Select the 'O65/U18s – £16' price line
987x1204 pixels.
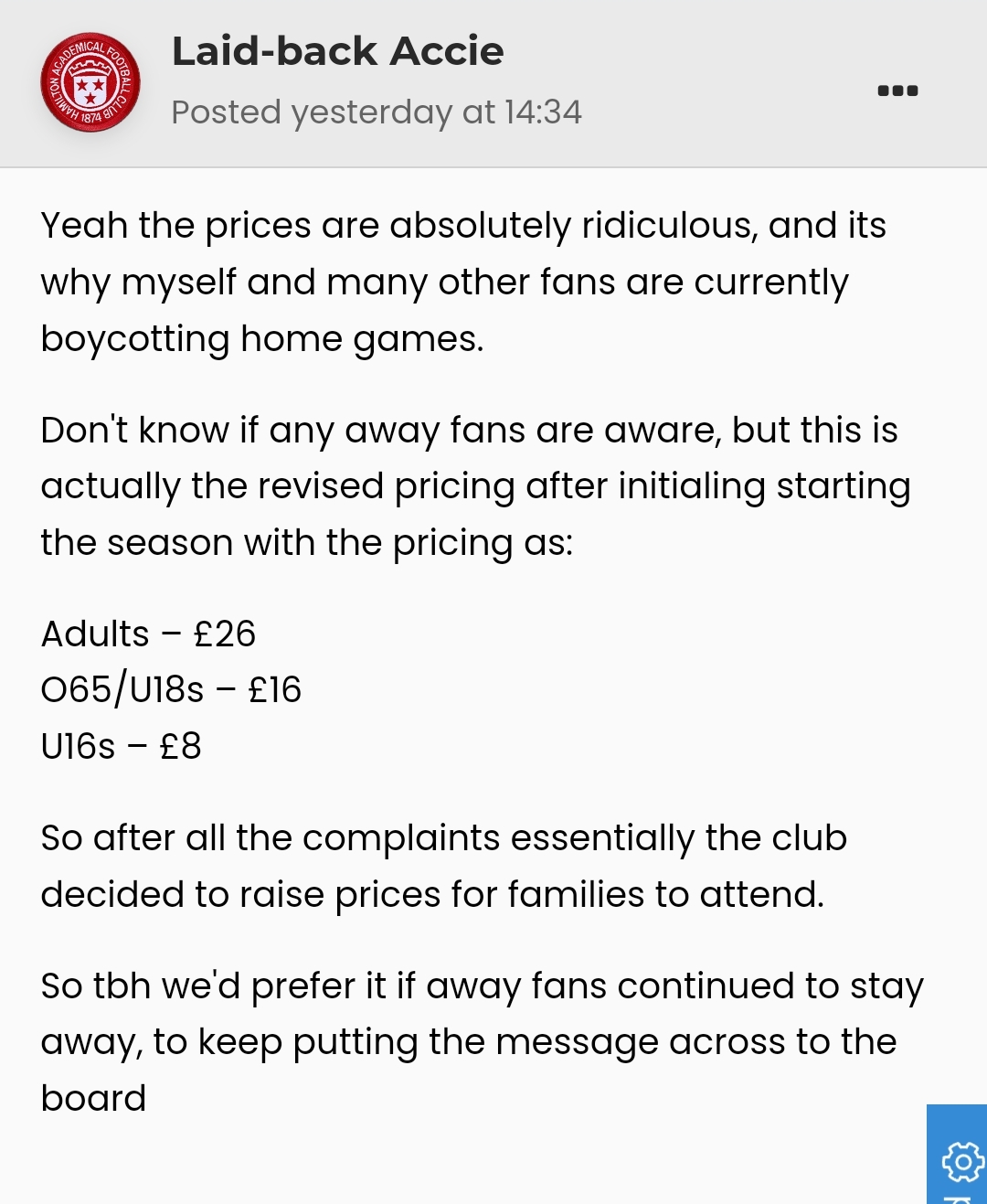(171, 690)
